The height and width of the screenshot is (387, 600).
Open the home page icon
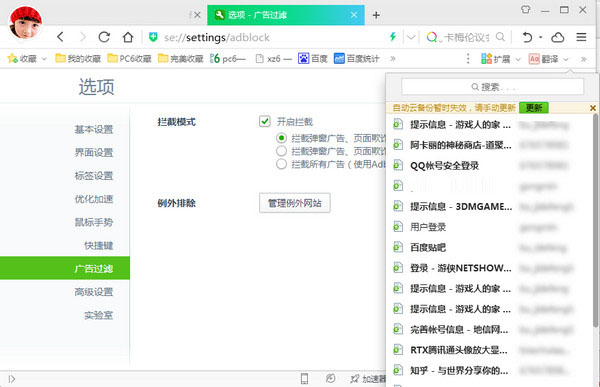[x=128, y=37]
